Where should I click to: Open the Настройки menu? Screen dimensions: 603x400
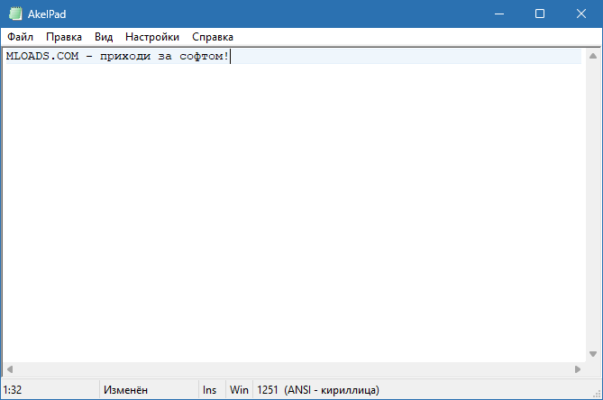point(152,37)
